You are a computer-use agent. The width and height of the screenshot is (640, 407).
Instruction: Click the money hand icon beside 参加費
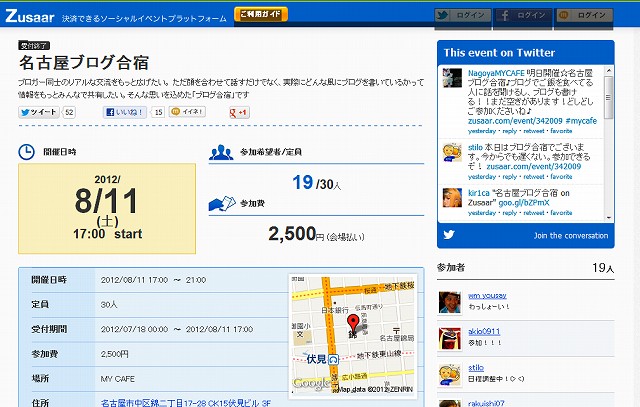[x=222, y=203]
